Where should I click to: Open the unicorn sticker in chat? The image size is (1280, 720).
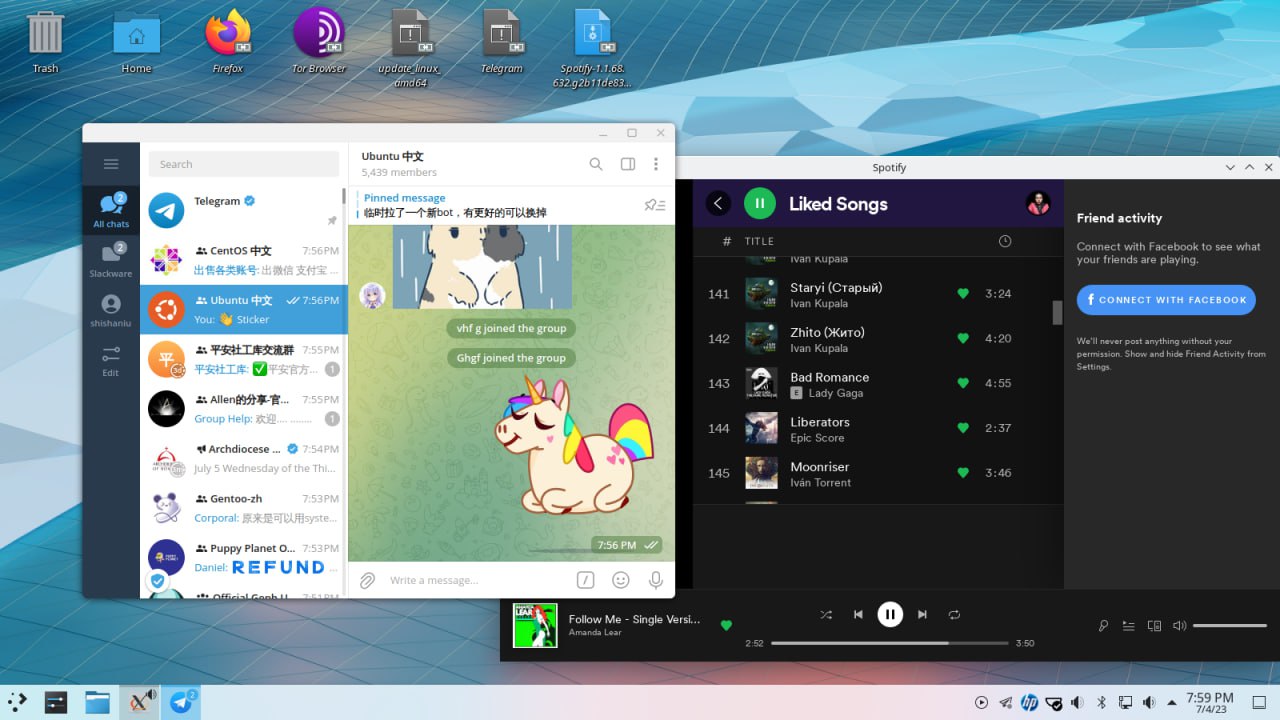point(573,445)
